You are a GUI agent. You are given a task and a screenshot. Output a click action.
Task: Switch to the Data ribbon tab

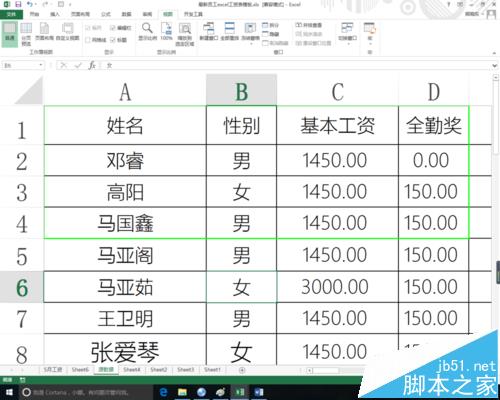click(126, 14)
